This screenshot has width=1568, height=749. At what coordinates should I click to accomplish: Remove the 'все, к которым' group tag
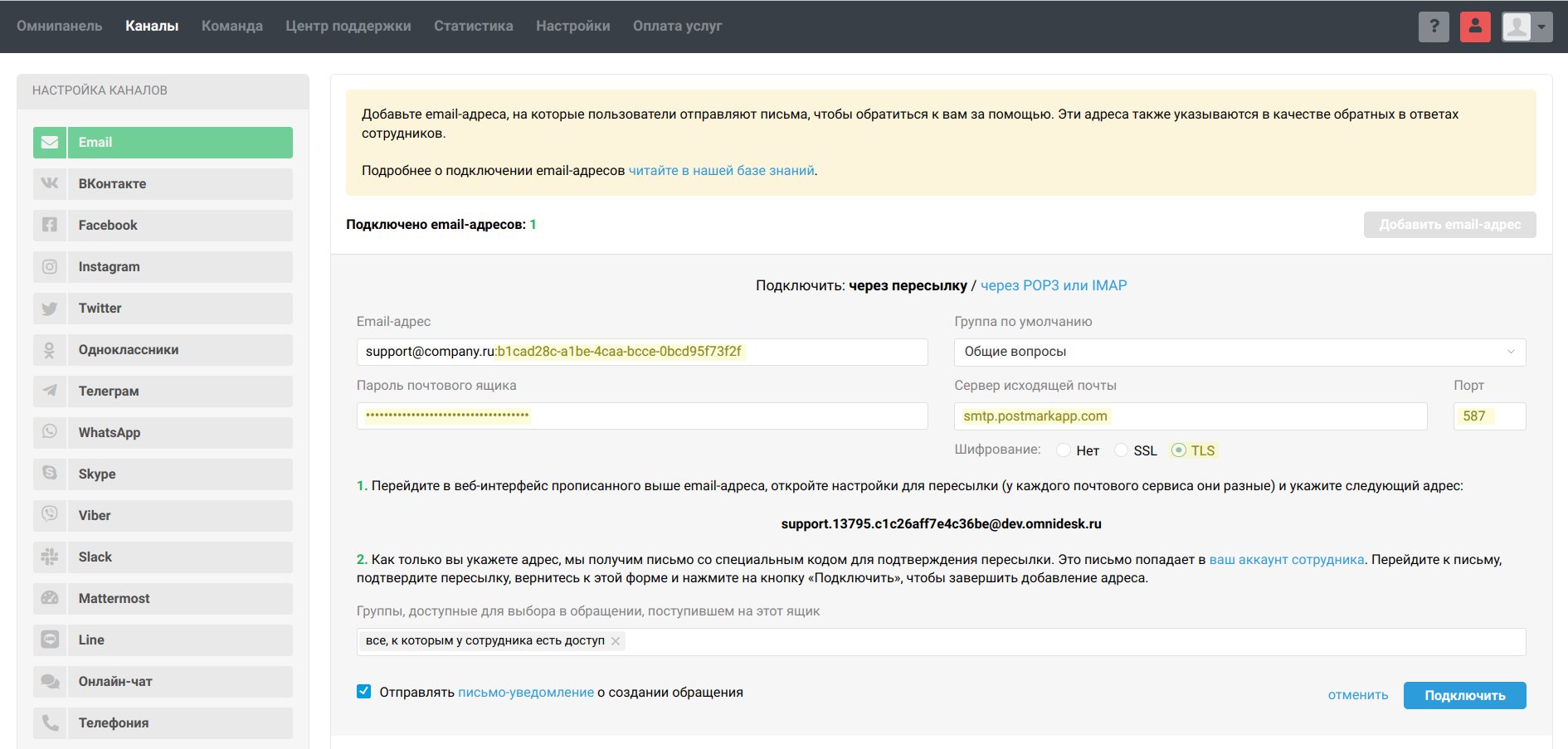click(616, 641)
